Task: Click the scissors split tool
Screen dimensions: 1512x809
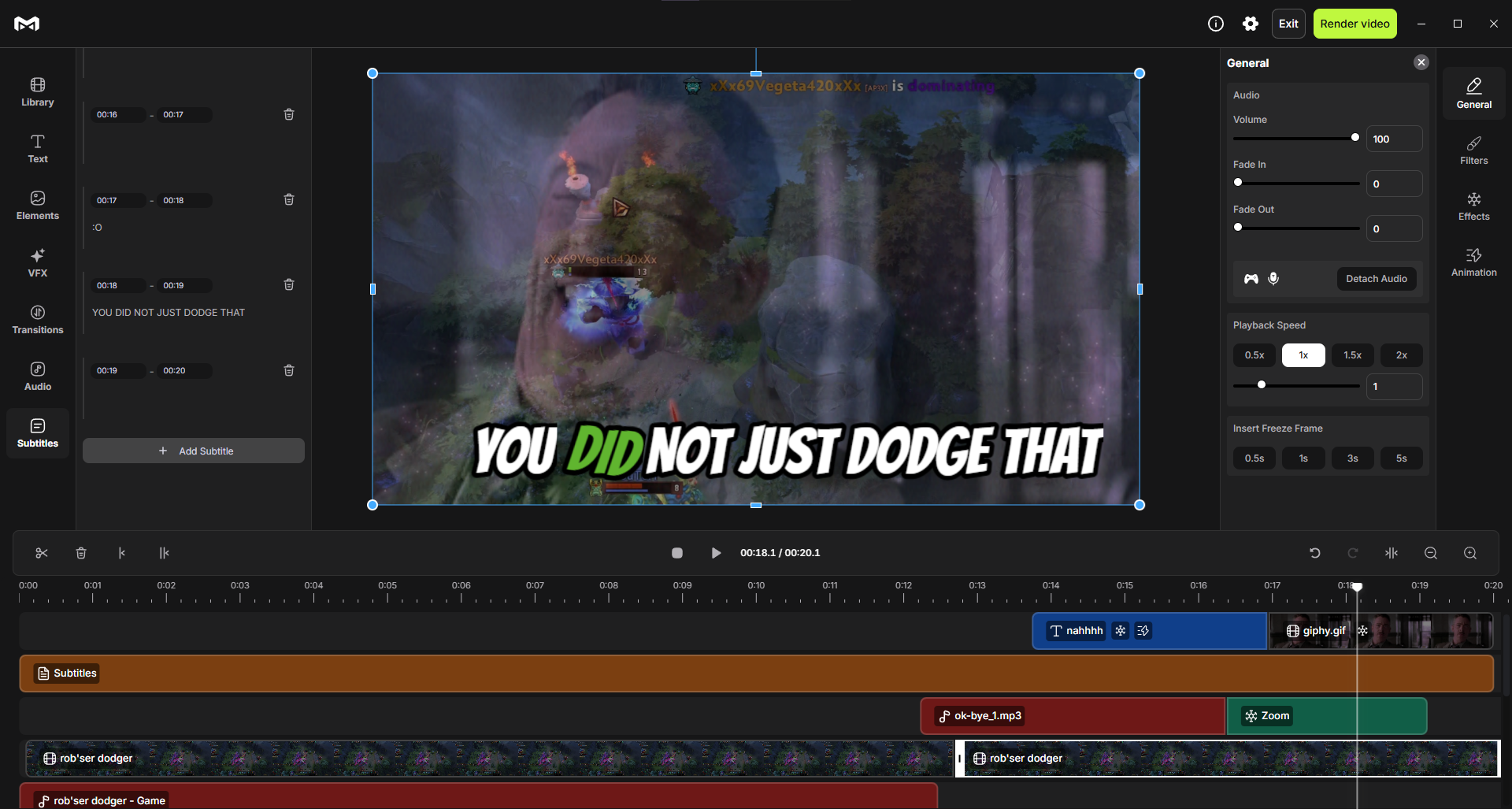Action: tap(42, 553)
